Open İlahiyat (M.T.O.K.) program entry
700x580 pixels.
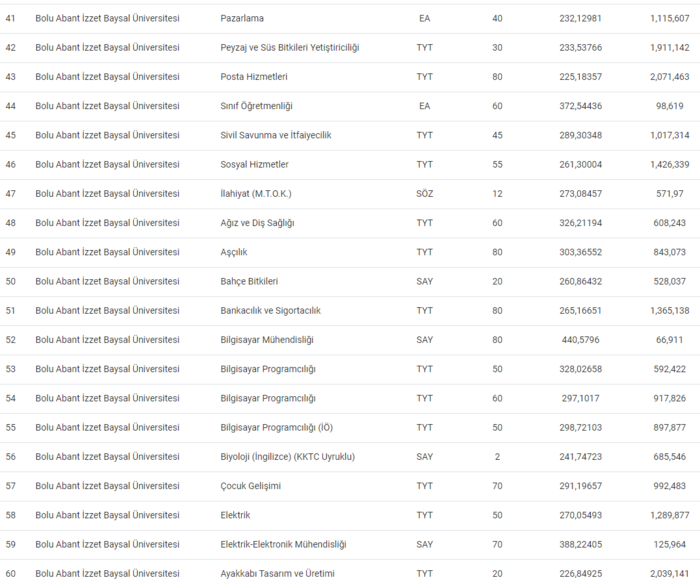[x=255, y=193]
